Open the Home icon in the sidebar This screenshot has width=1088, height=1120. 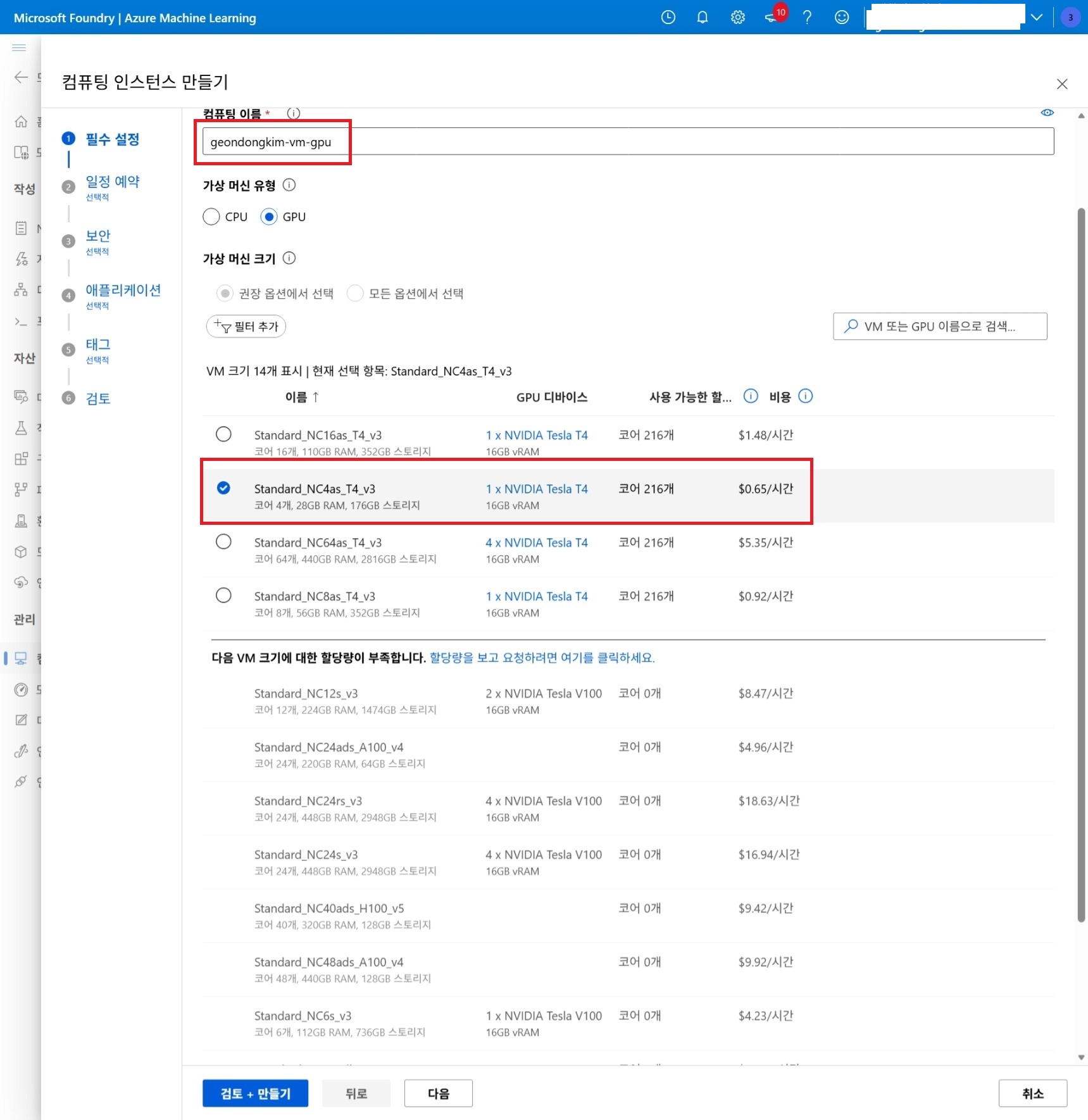click(x=21, y=122)
